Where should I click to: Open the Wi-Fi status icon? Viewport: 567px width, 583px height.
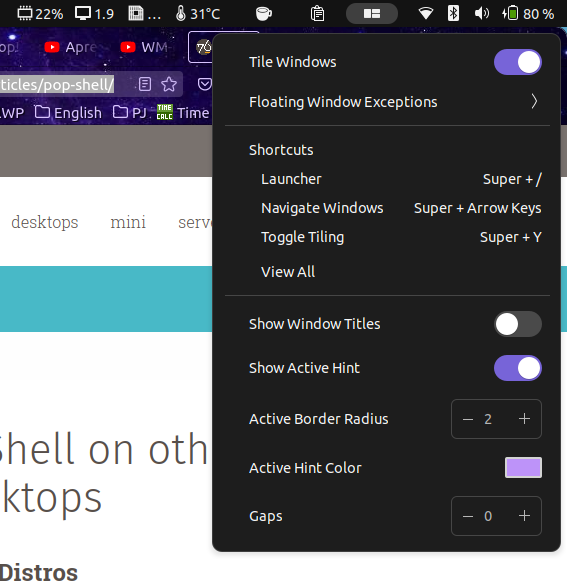click(x=426, y=14)
